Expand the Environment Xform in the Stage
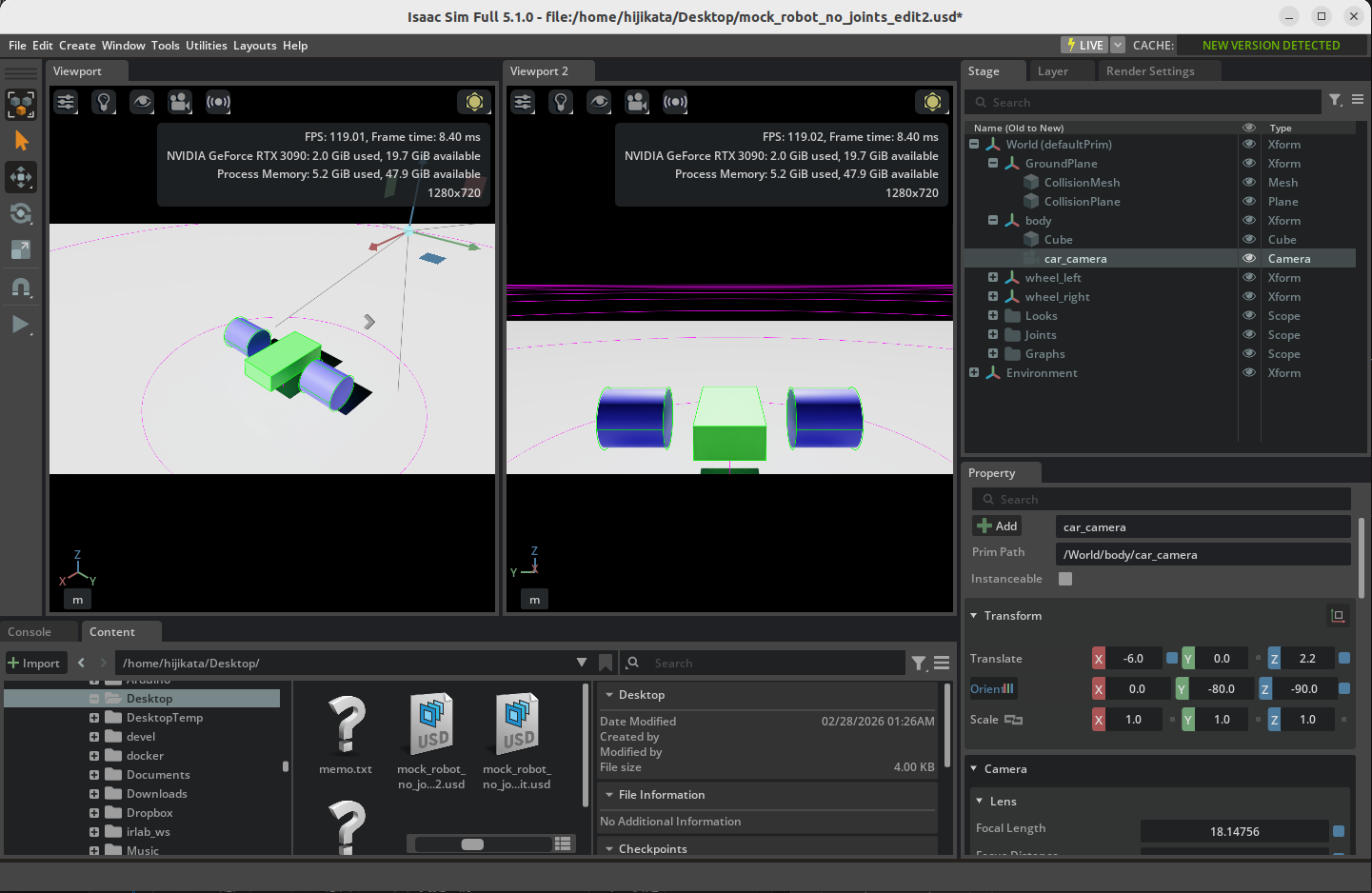 click(x=973, y=372)
